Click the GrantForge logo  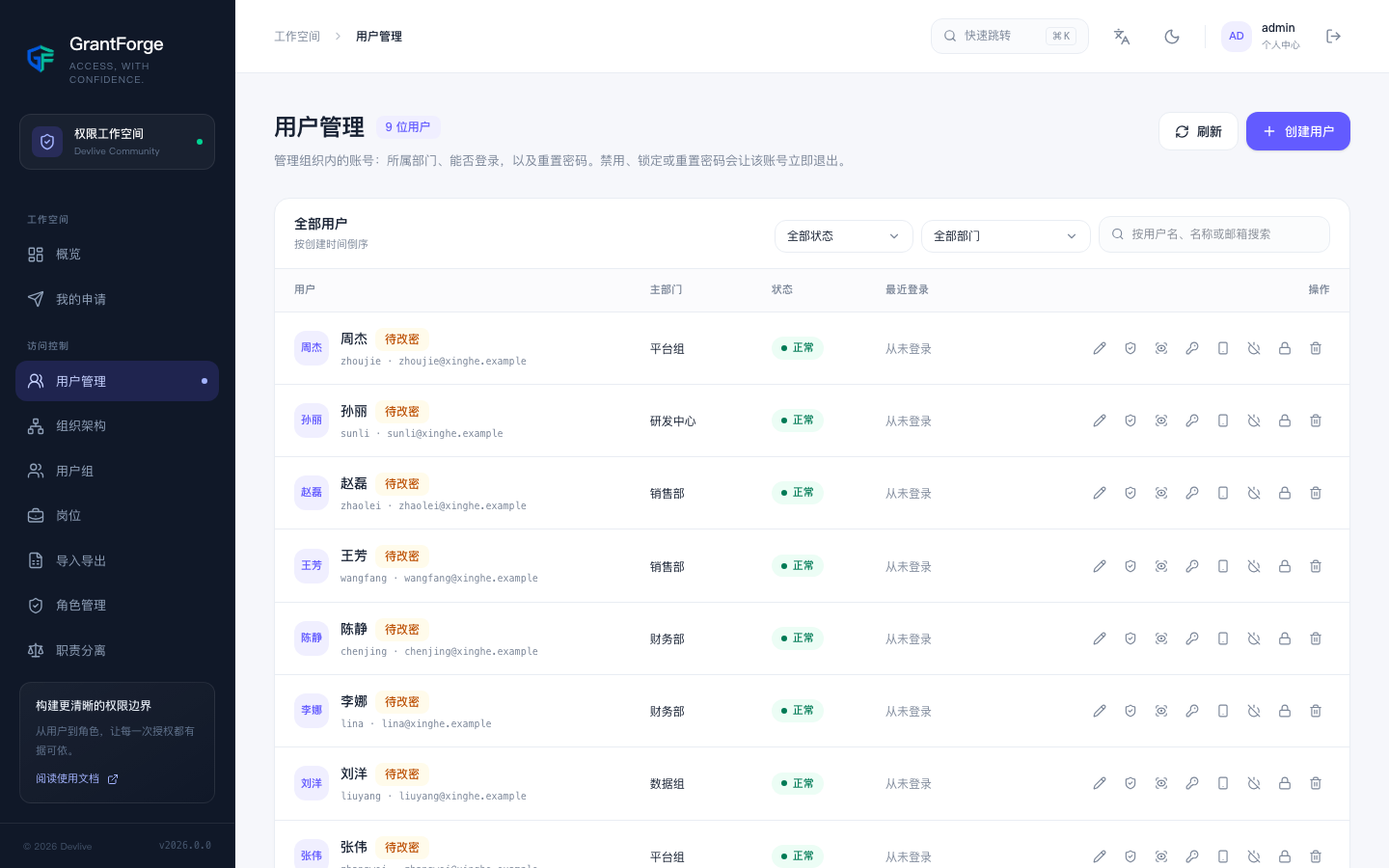click(x=41, y=59)
